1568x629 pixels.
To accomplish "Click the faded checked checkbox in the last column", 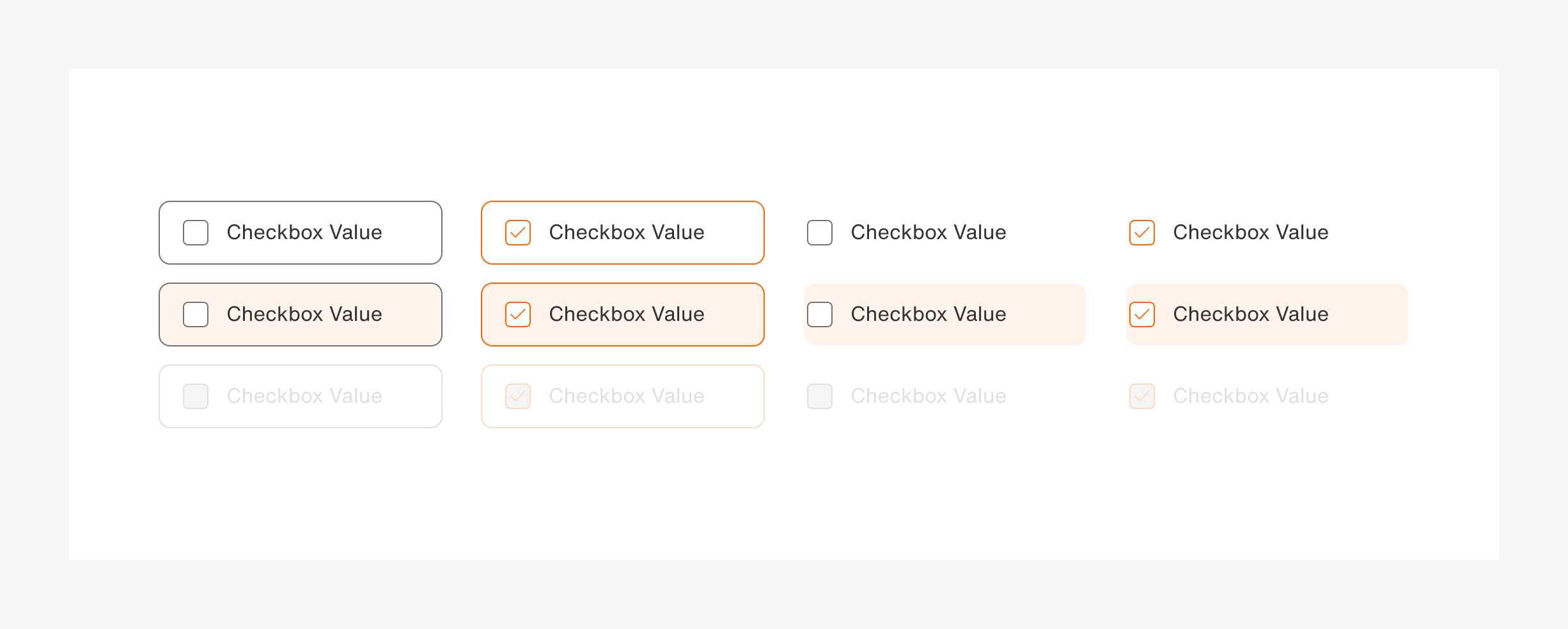I will (x=1141, y=396).
